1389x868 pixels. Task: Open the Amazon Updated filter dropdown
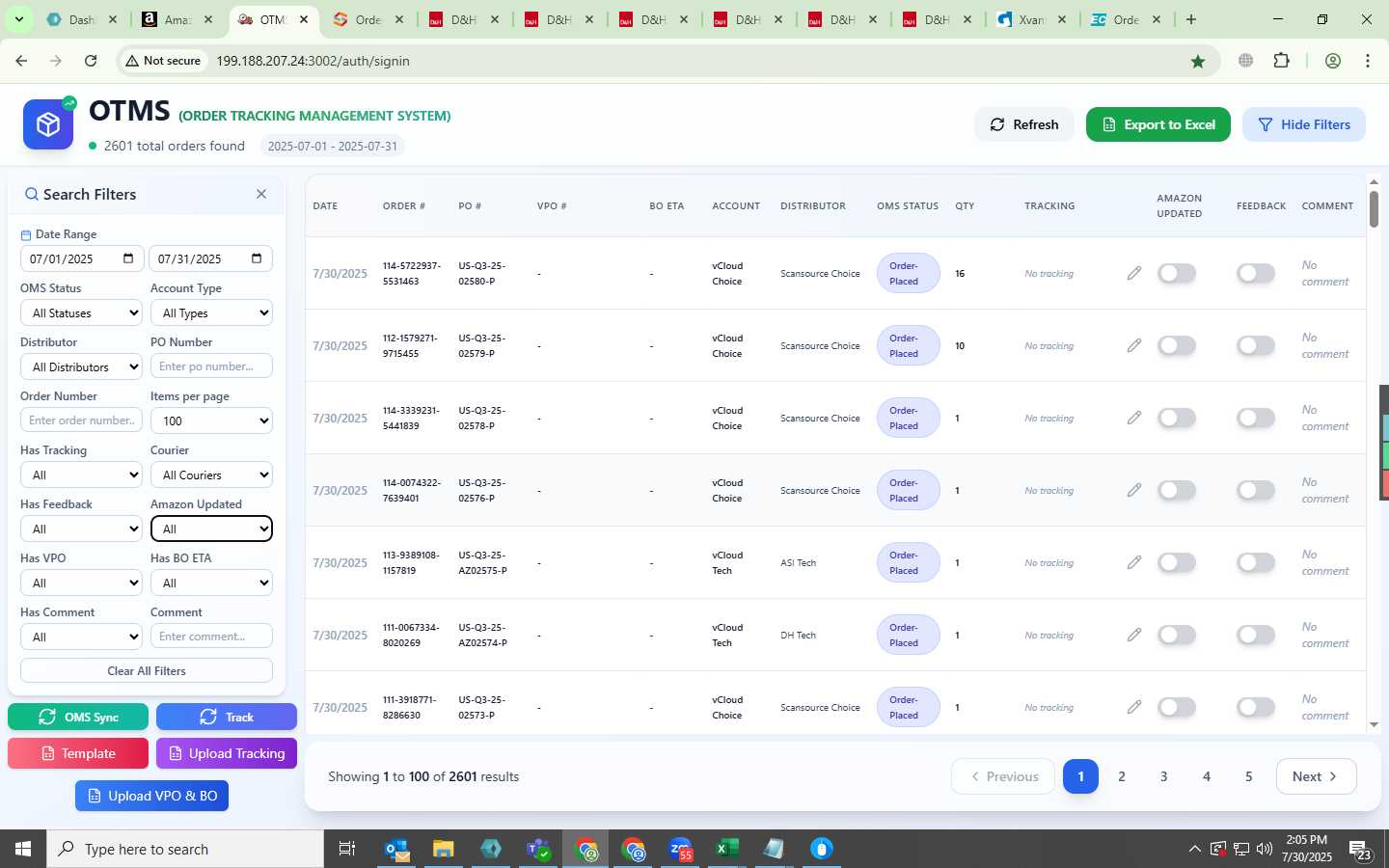tap(211, 529)
